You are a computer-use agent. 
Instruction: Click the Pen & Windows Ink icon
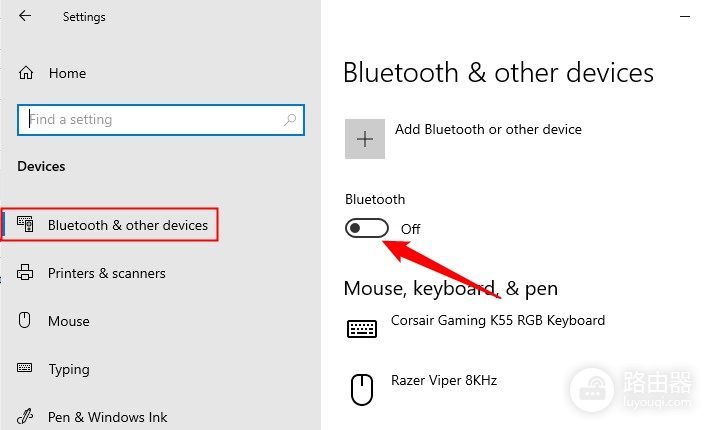(x=24, y=416)
